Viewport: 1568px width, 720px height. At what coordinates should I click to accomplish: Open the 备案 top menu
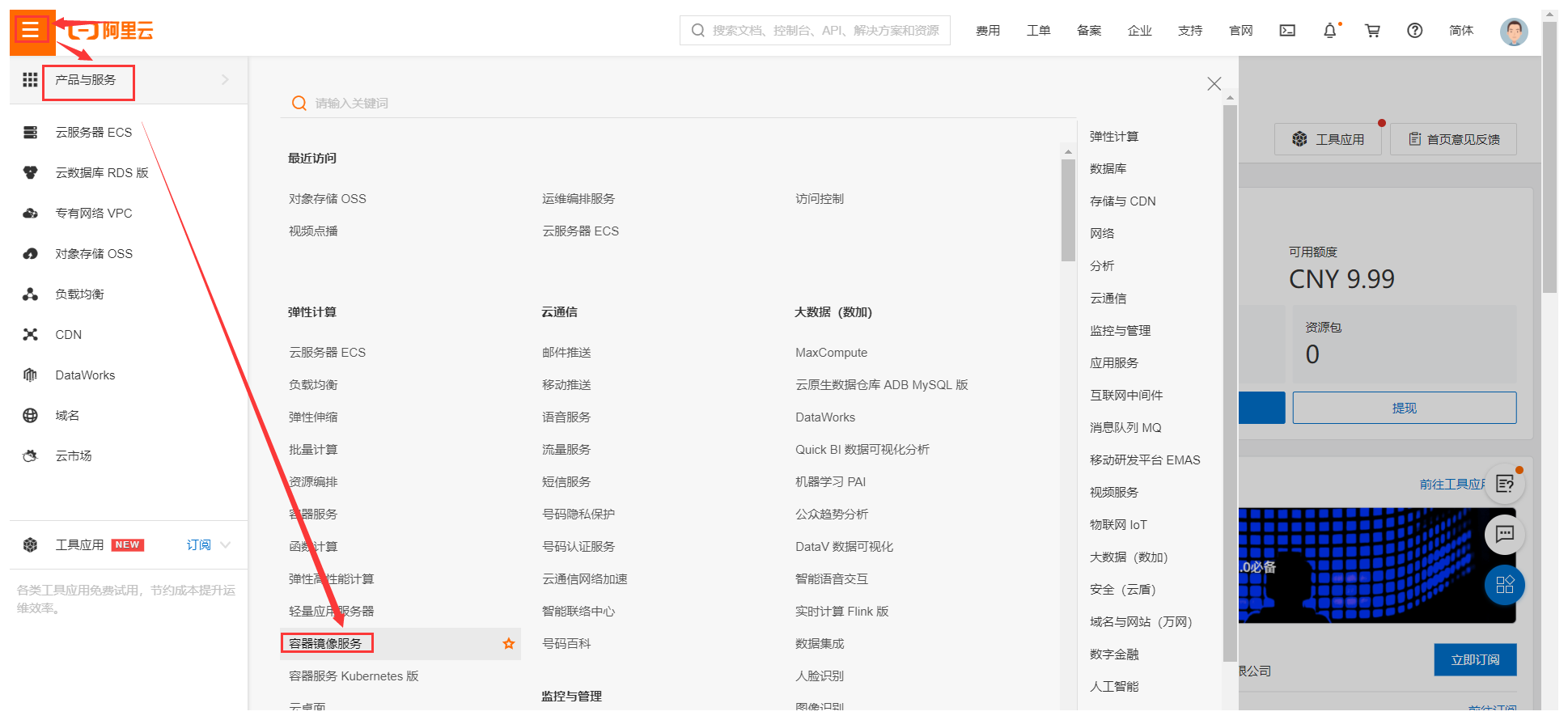tap(1089, 31)
